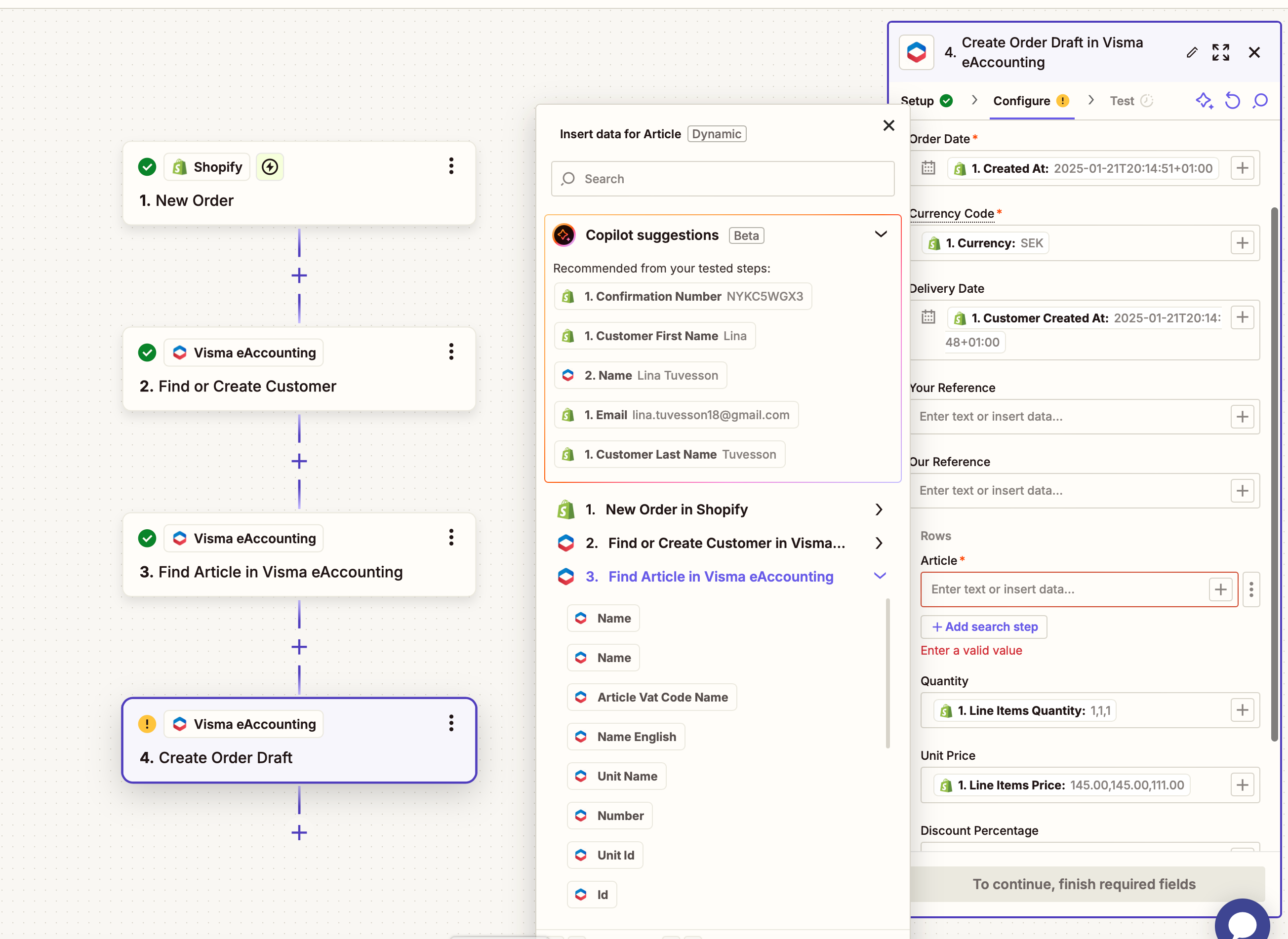Close the Insert data for Article popup
This screenshot has height=939, width=1288.
click(889, 125)
